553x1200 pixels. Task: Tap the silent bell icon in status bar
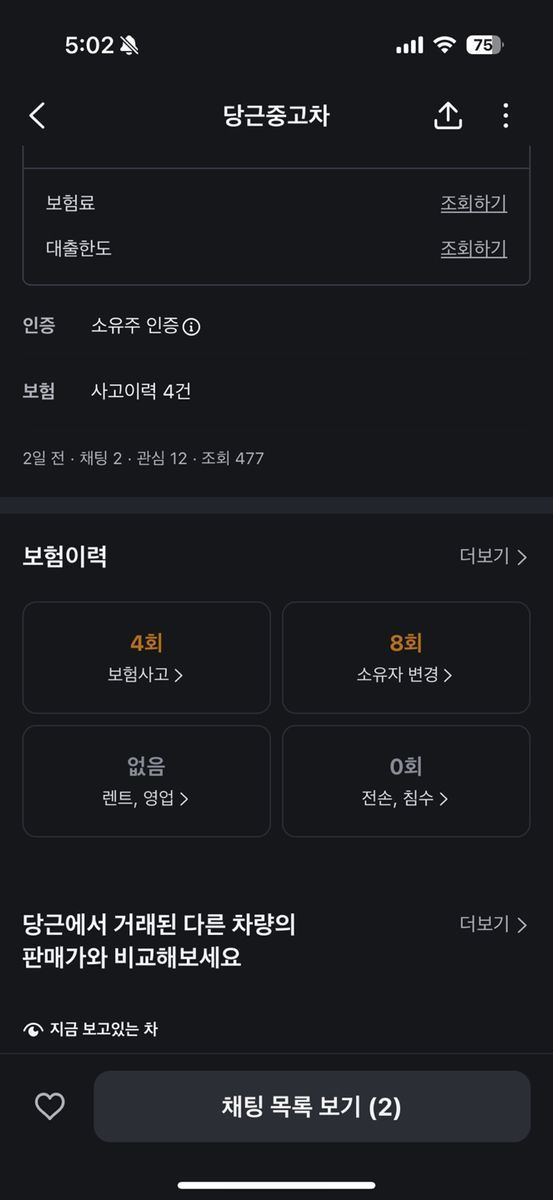pos(130,45)
